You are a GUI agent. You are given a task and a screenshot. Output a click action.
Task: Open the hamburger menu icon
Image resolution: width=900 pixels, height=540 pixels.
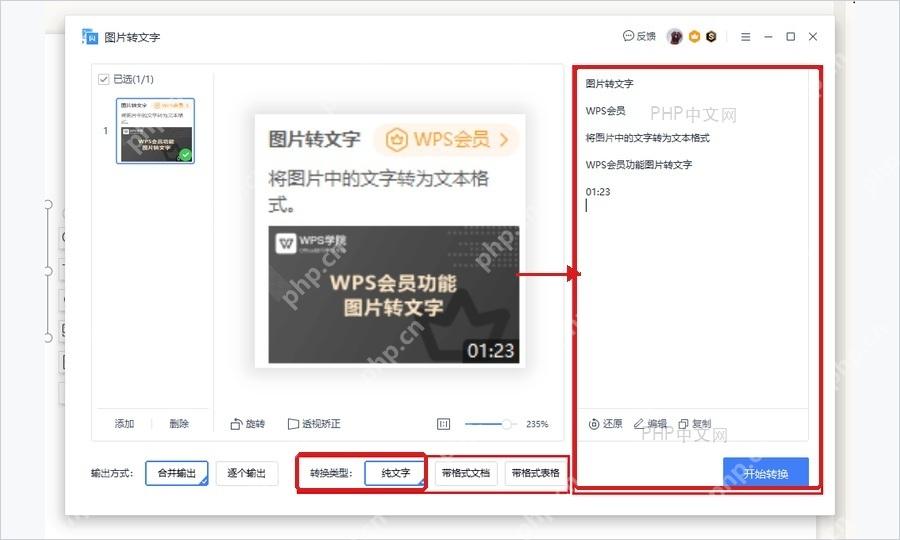[746, 37]
